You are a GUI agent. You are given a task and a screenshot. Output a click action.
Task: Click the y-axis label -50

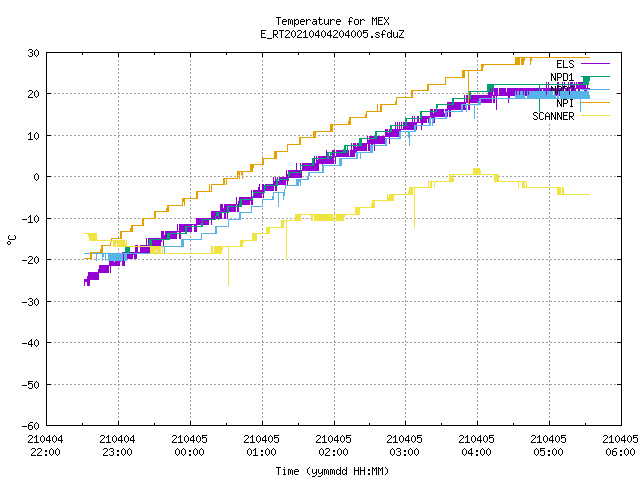coord(31,384)
